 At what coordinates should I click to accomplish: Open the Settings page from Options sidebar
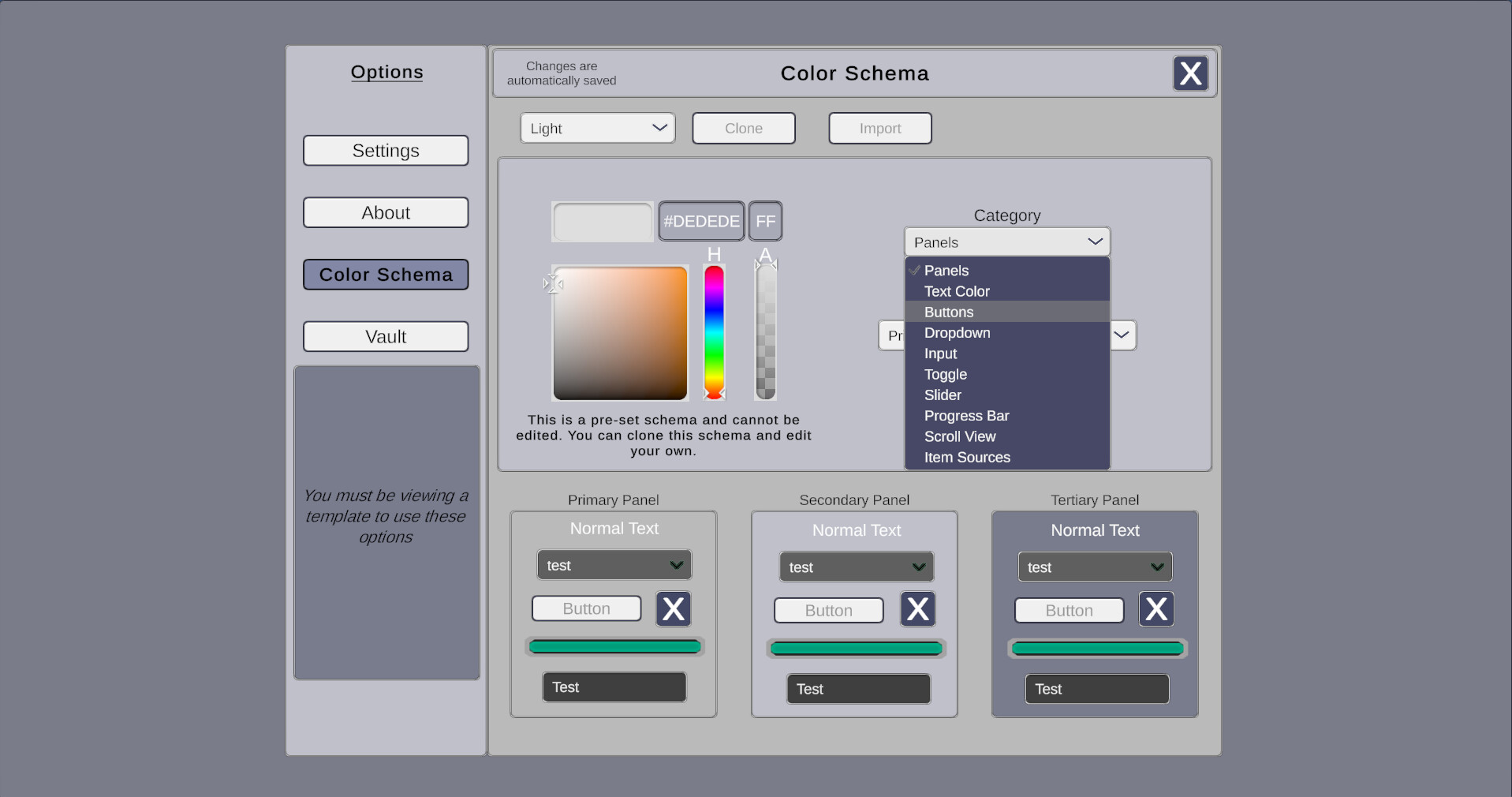coord(385,150)
